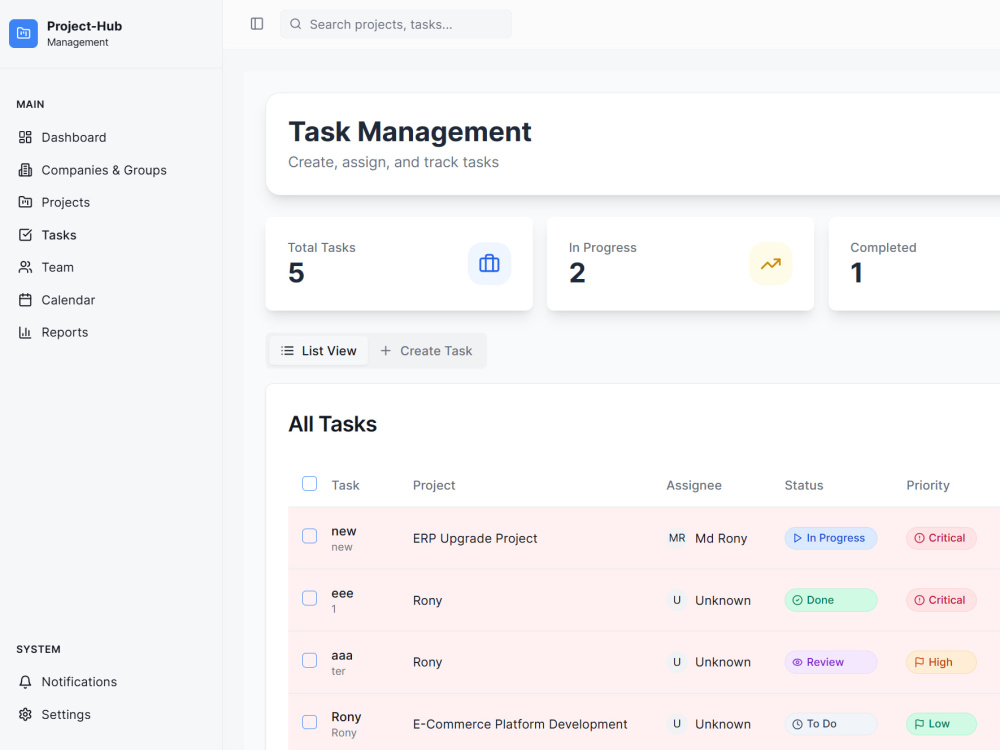
Task: Click the High priority badge
Action: [941, 662]
